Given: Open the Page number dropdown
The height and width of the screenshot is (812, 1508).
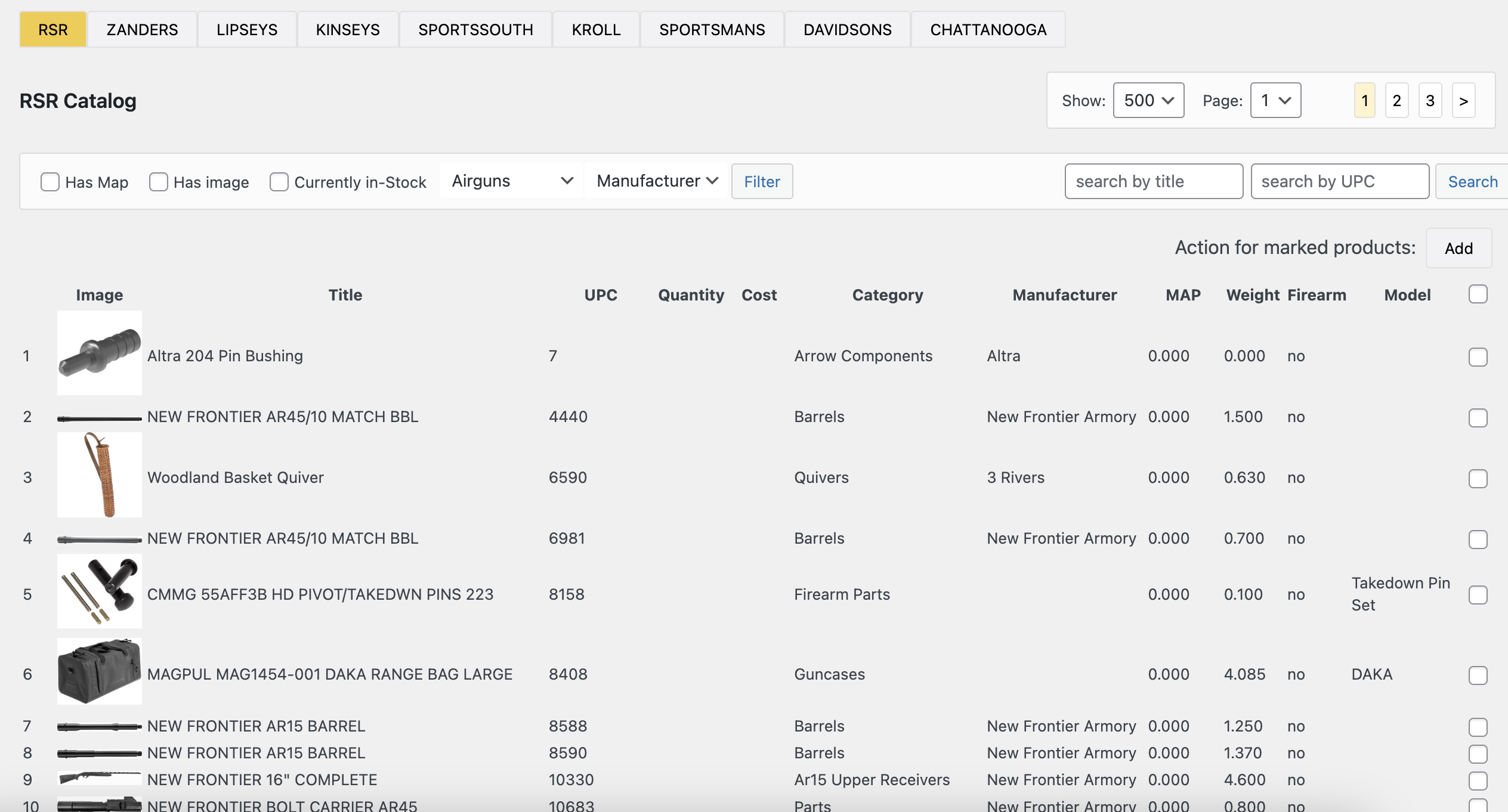Looking at the screenshot, I should pos(1275,100).
